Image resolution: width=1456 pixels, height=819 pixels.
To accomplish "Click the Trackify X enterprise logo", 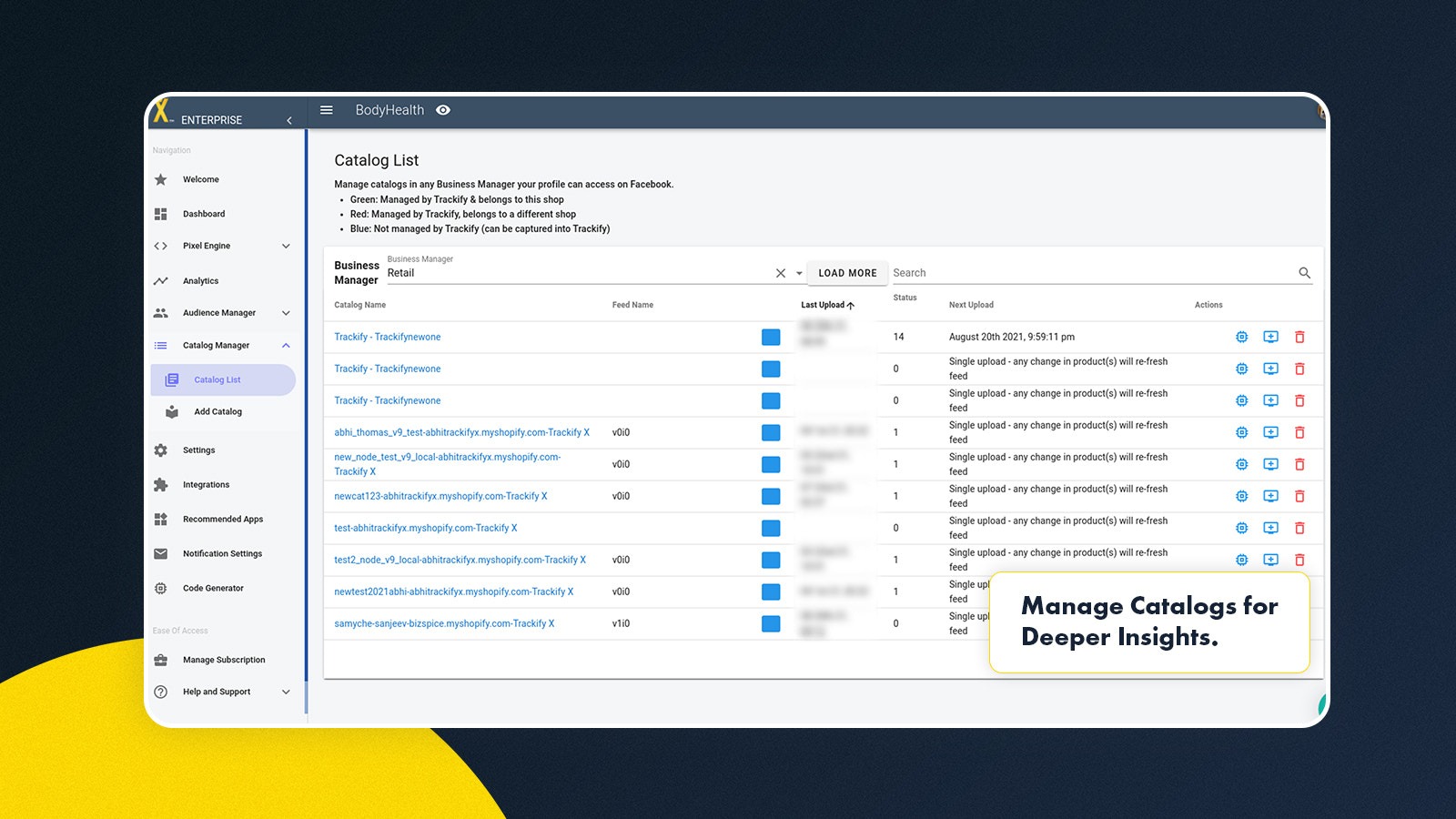I will (162, 111).
